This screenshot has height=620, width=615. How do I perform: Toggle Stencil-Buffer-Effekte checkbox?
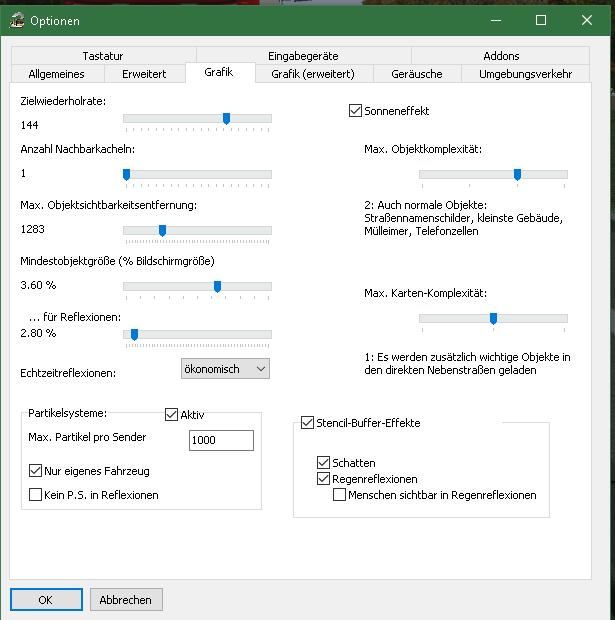(307, 423)
